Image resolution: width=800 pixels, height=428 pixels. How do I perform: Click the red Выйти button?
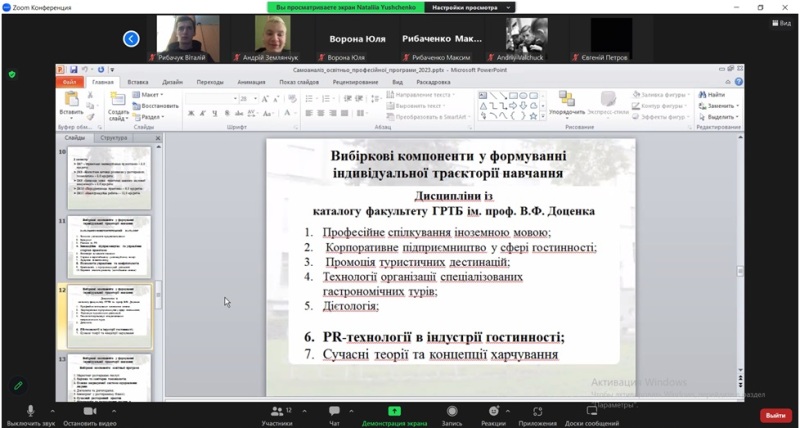coord(774,414)
